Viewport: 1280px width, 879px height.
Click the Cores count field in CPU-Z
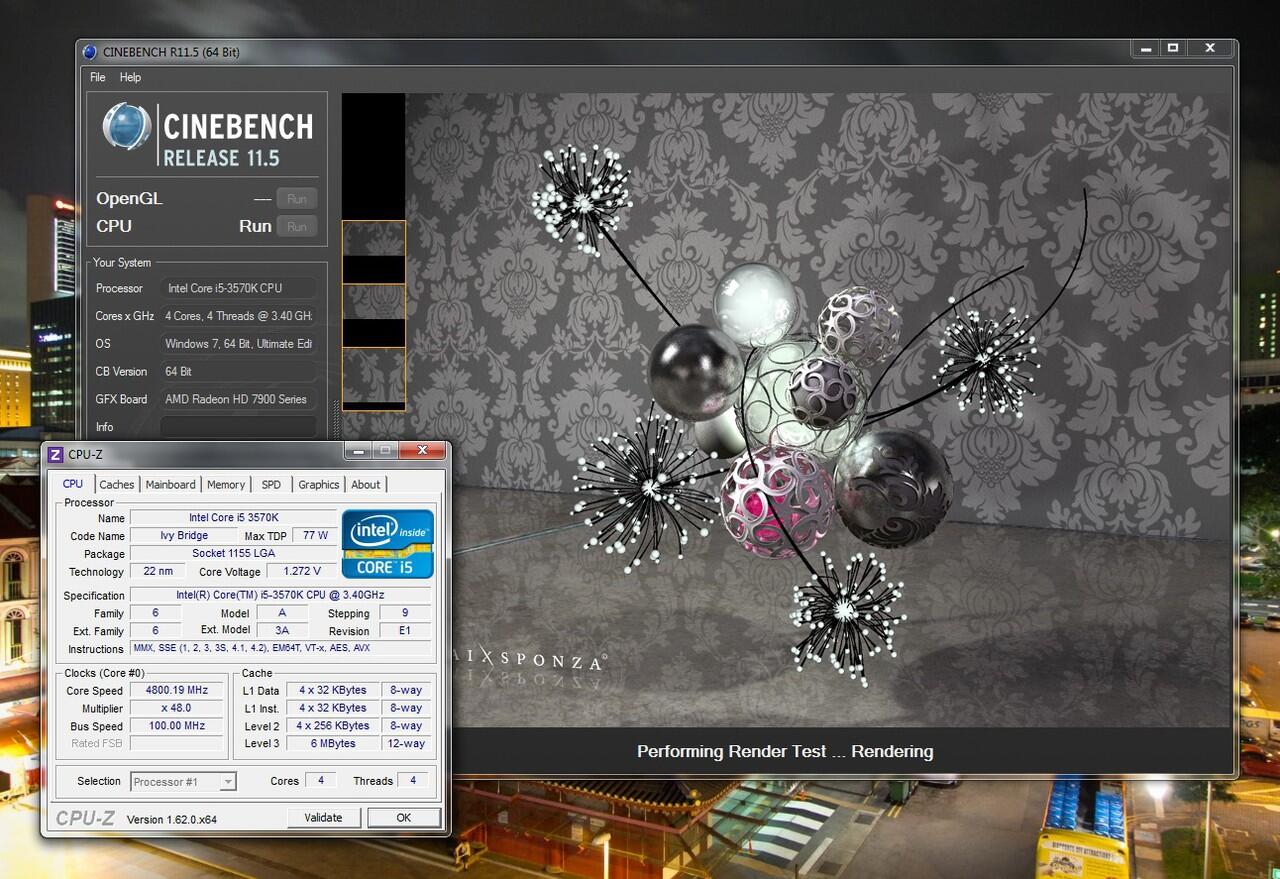(x=321, y=781)
